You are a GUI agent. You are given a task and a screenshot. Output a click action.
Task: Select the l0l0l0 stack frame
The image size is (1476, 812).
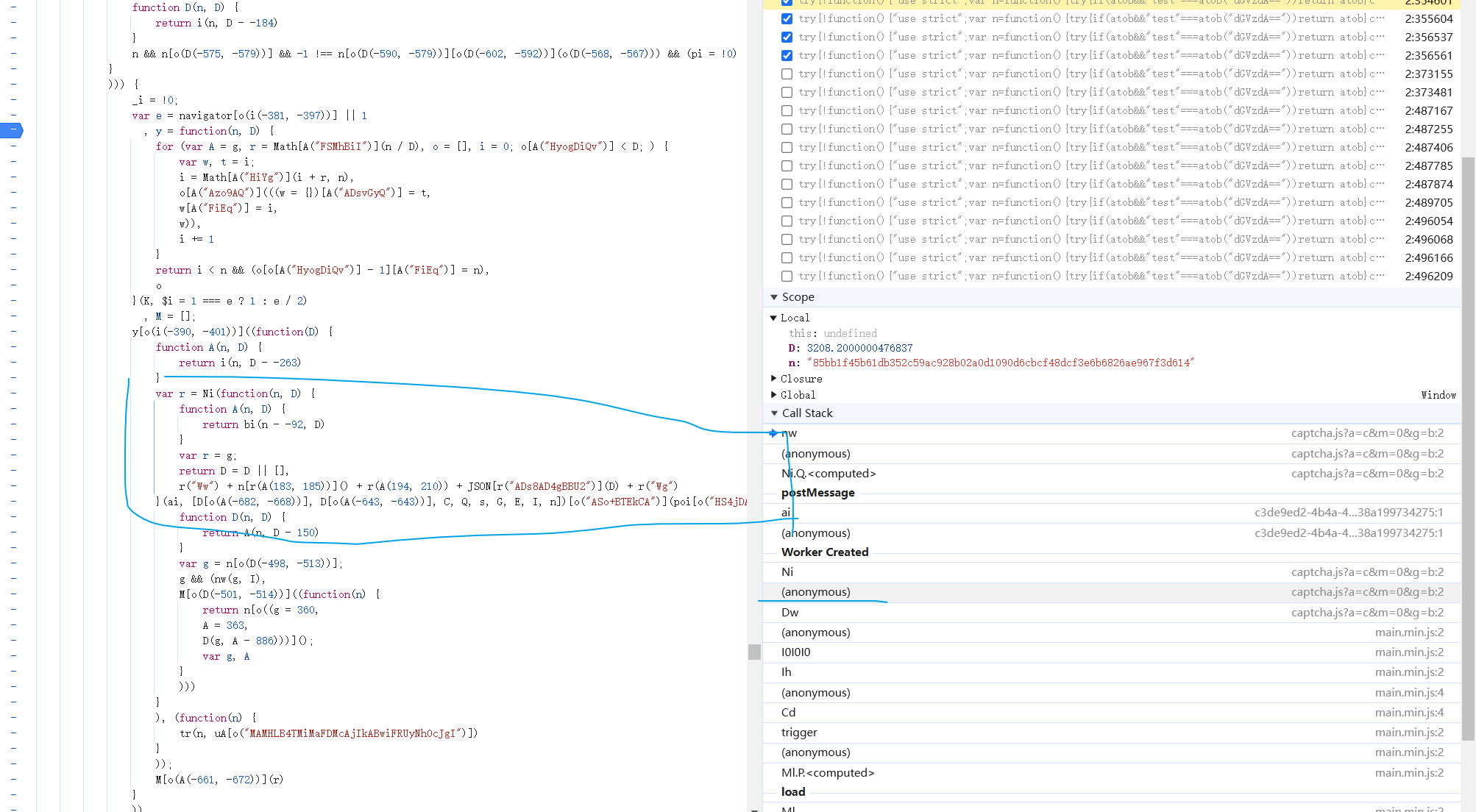(x=1111, y=652)
